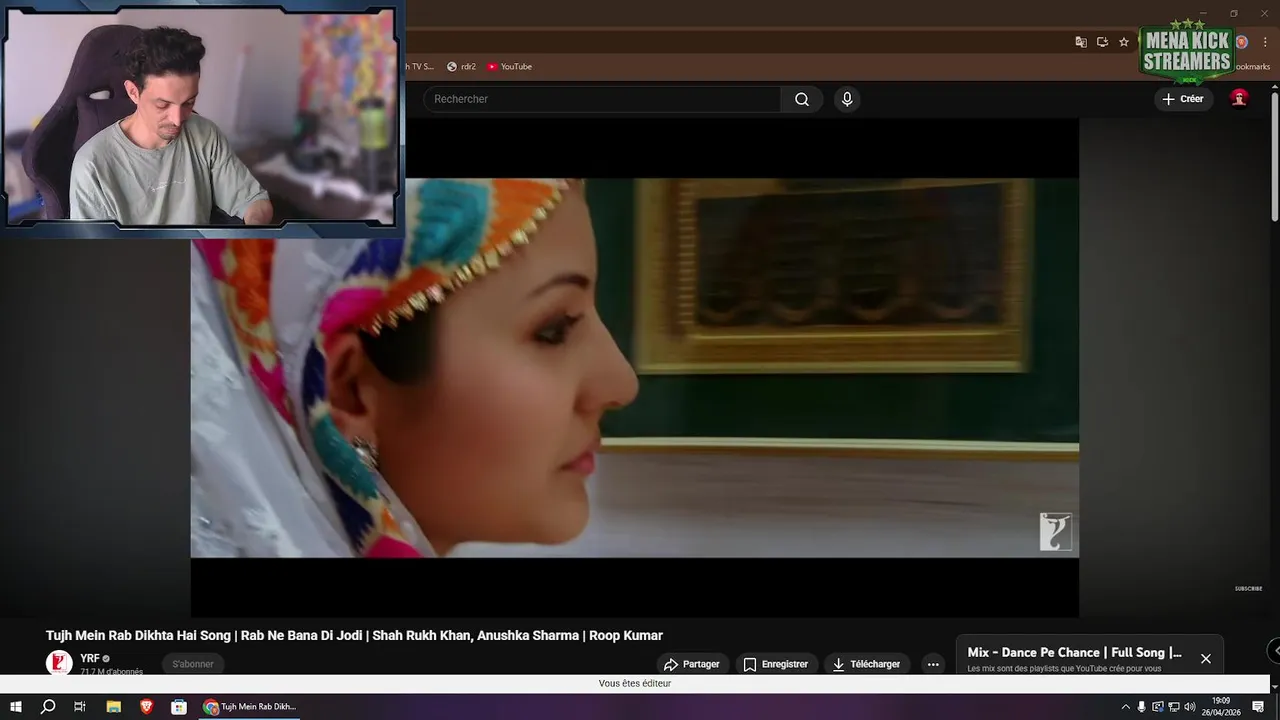Click the Partager share button
Image resolution: width=1280 pixels, height=720 pixels.
coord(691,664)
